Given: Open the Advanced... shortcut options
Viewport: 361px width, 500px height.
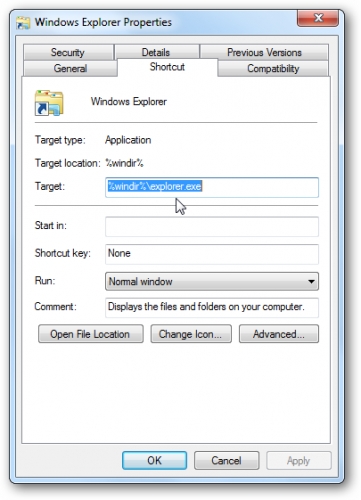Looking at the screenshot, I should click(x=279, y=334).
